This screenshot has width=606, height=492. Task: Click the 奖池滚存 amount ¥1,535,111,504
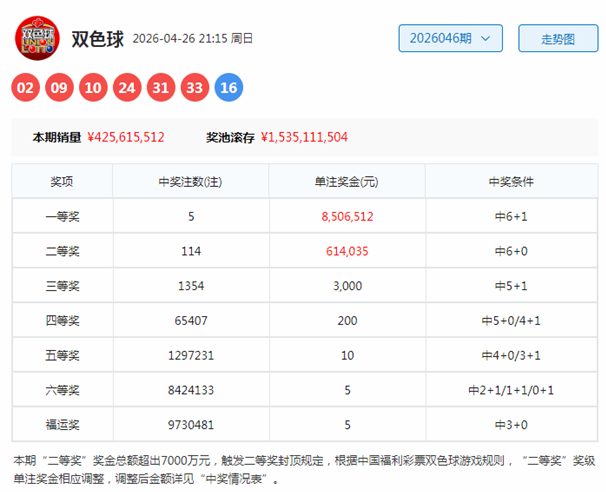click(304, 137)
